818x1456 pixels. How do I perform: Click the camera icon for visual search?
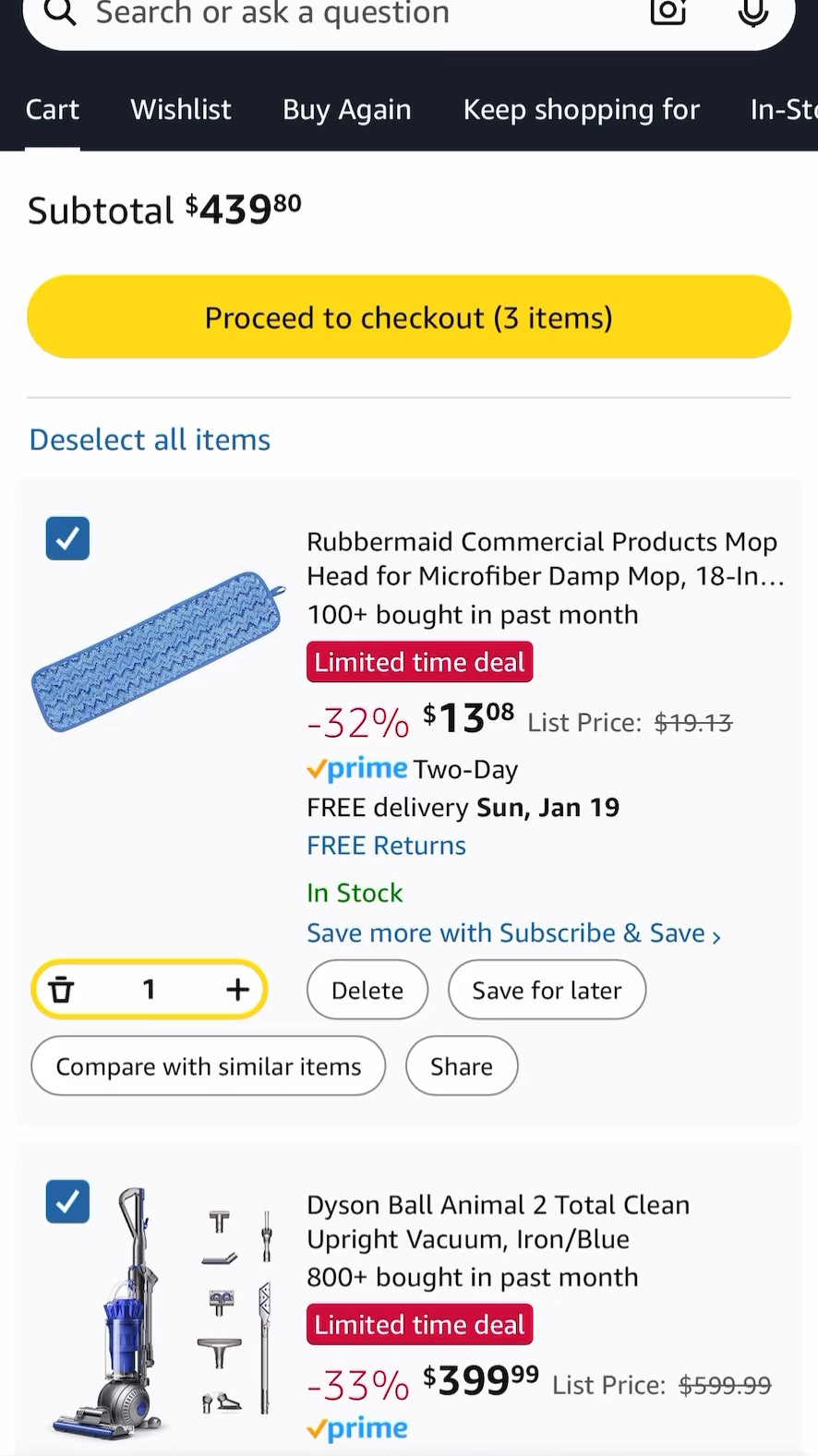(667, 13)
